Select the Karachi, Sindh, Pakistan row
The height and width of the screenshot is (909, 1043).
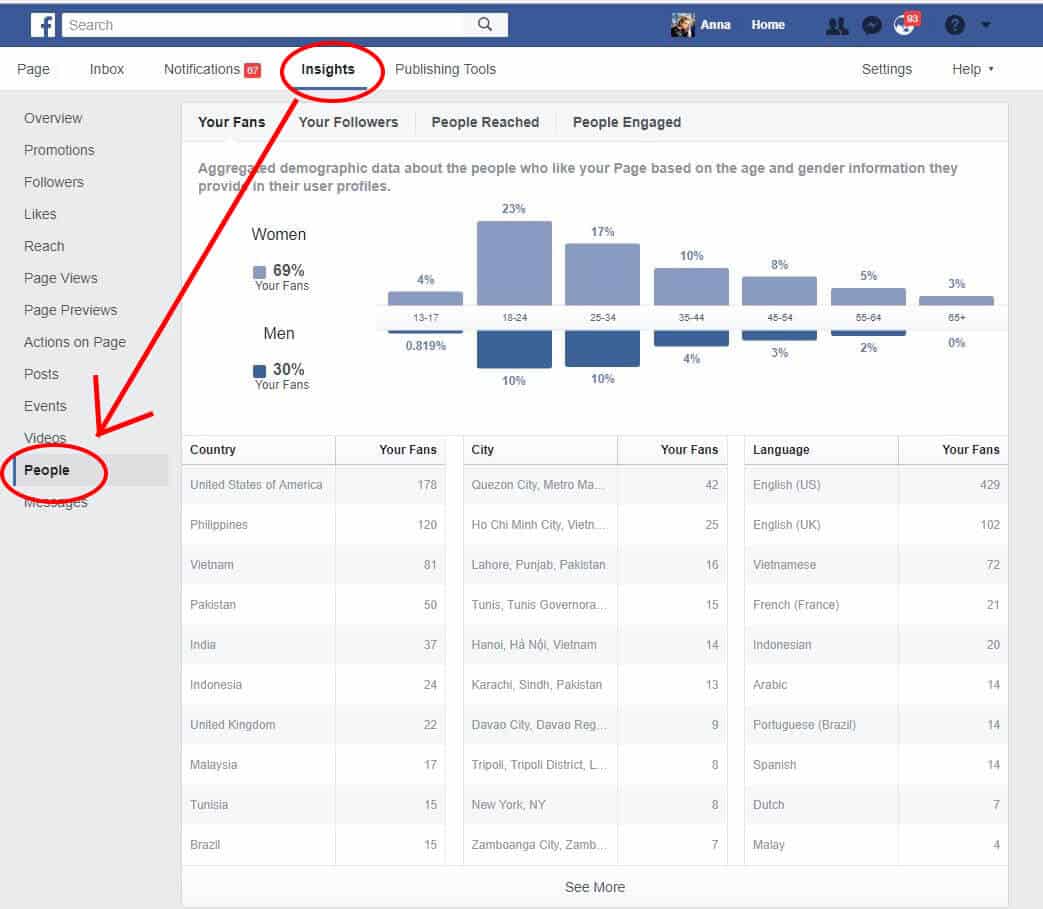tap(595, 684)
